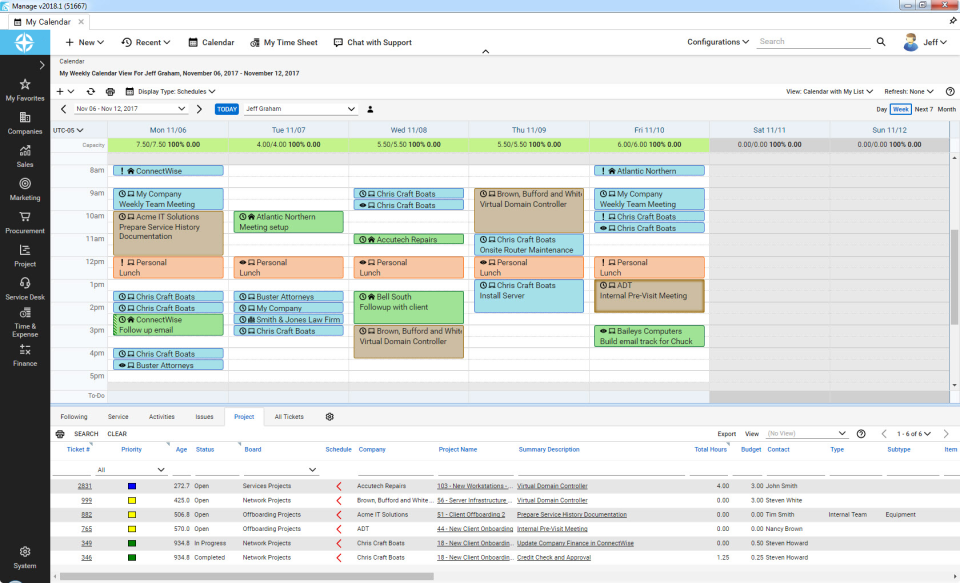Open the System gear at sidebar bottom
This screenshot has height=583, width=960.
(x=24, y=551)
